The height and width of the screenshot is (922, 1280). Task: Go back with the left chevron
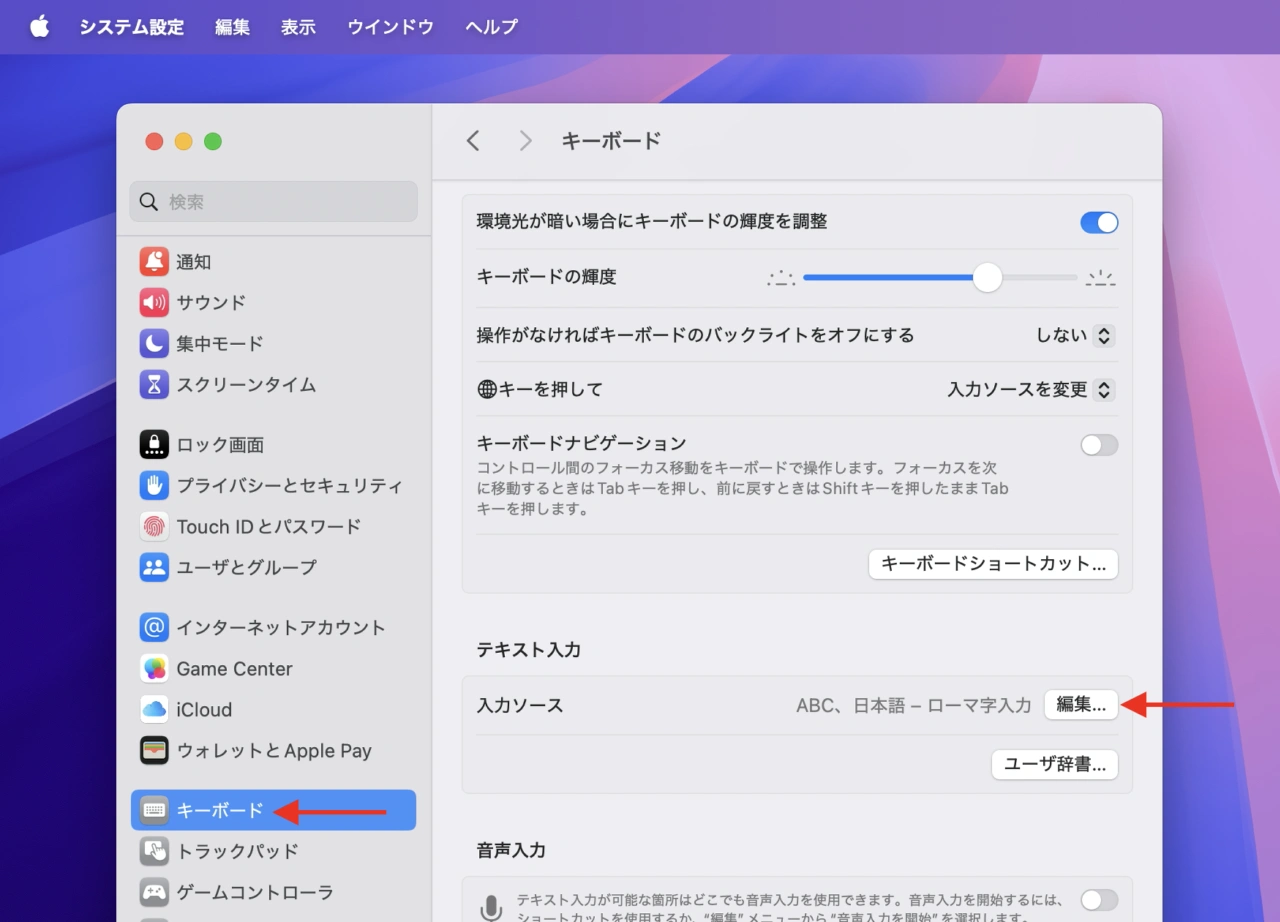[474, 141]
